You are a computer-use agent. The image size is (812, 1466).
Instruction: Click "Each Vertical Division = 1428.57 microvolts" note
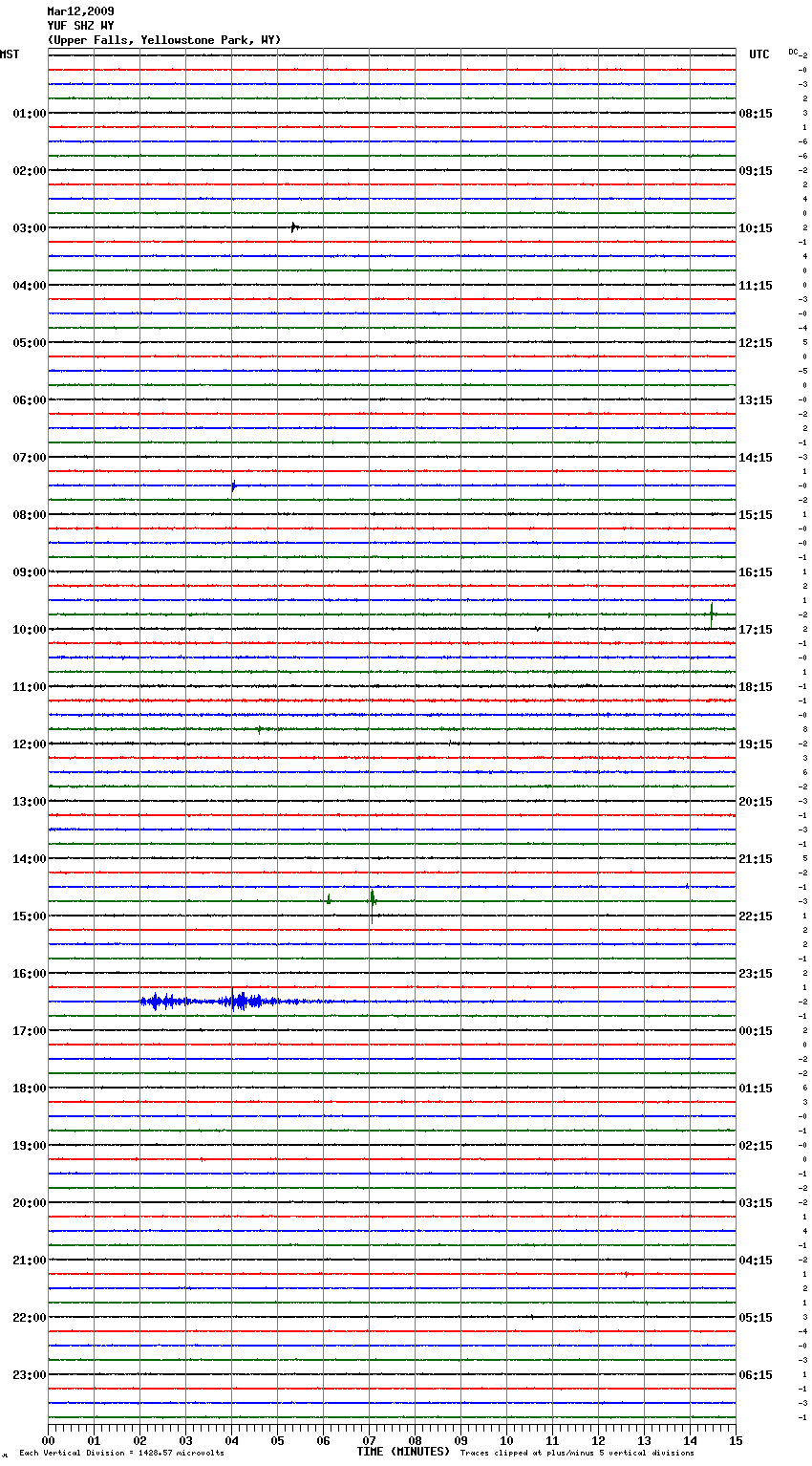coord(121,1453)
